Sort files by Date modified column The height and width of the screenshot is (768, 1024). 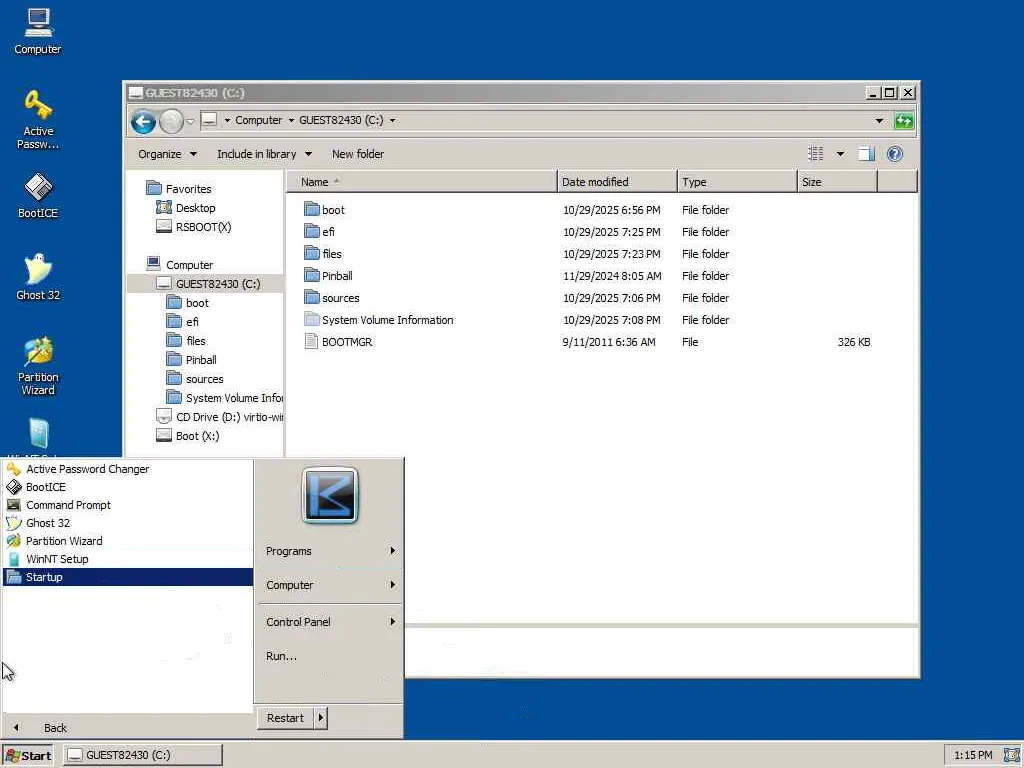click(595, 182)
